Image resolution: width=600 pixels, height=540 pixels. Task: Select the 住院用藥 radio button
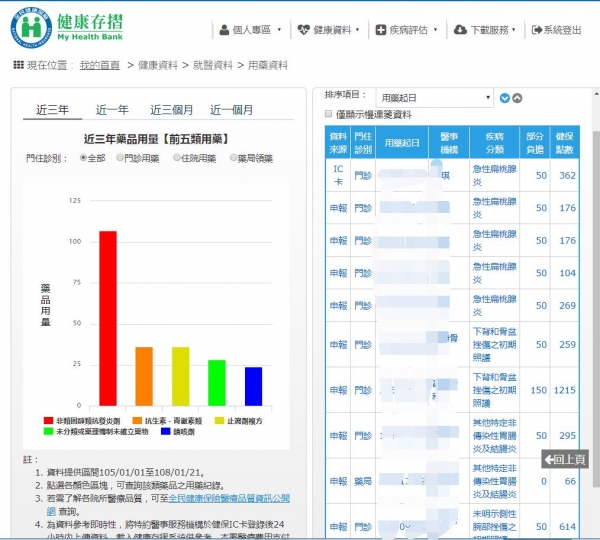point(177,158)
